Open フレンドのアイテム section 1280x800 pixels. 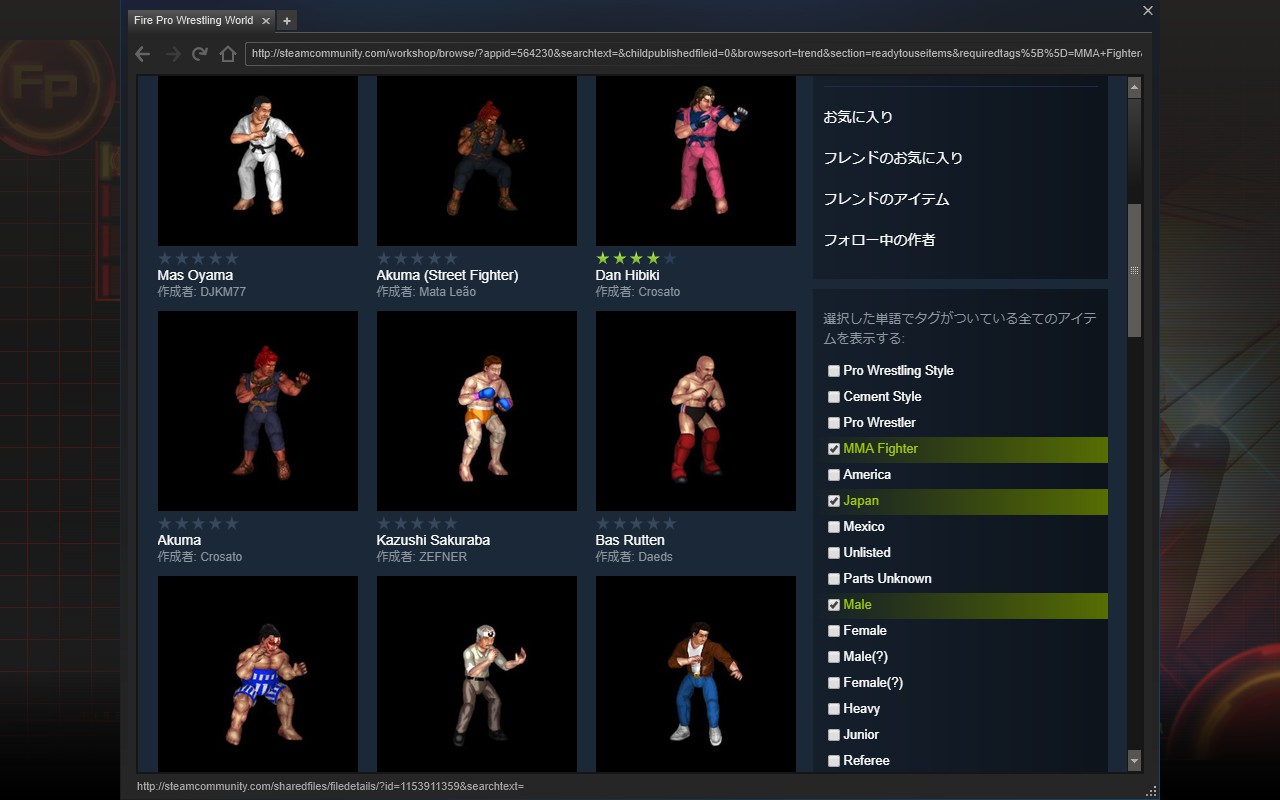click(886, 199)
